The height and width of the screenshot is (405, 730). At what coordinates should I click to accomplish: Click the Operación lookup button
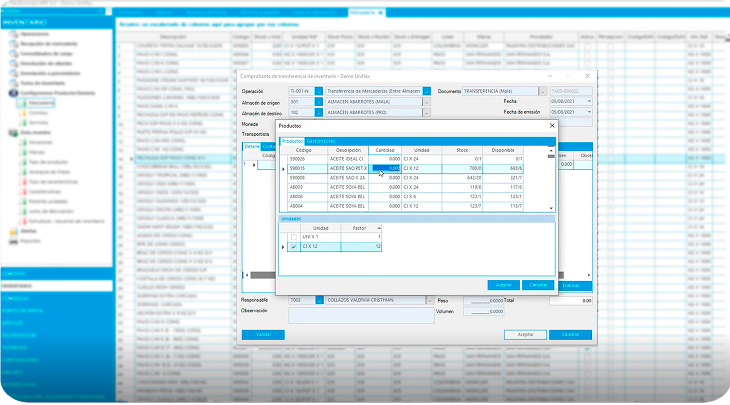coord(319,90)
